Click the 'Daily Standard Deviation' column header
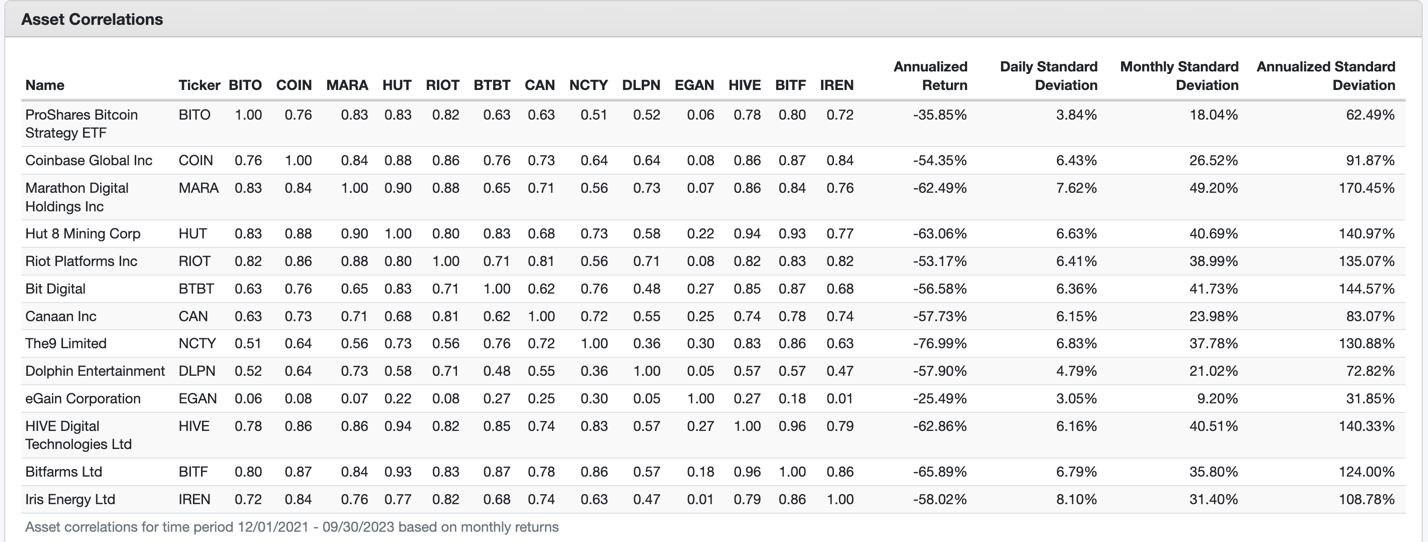 (x=1048, y=76)
